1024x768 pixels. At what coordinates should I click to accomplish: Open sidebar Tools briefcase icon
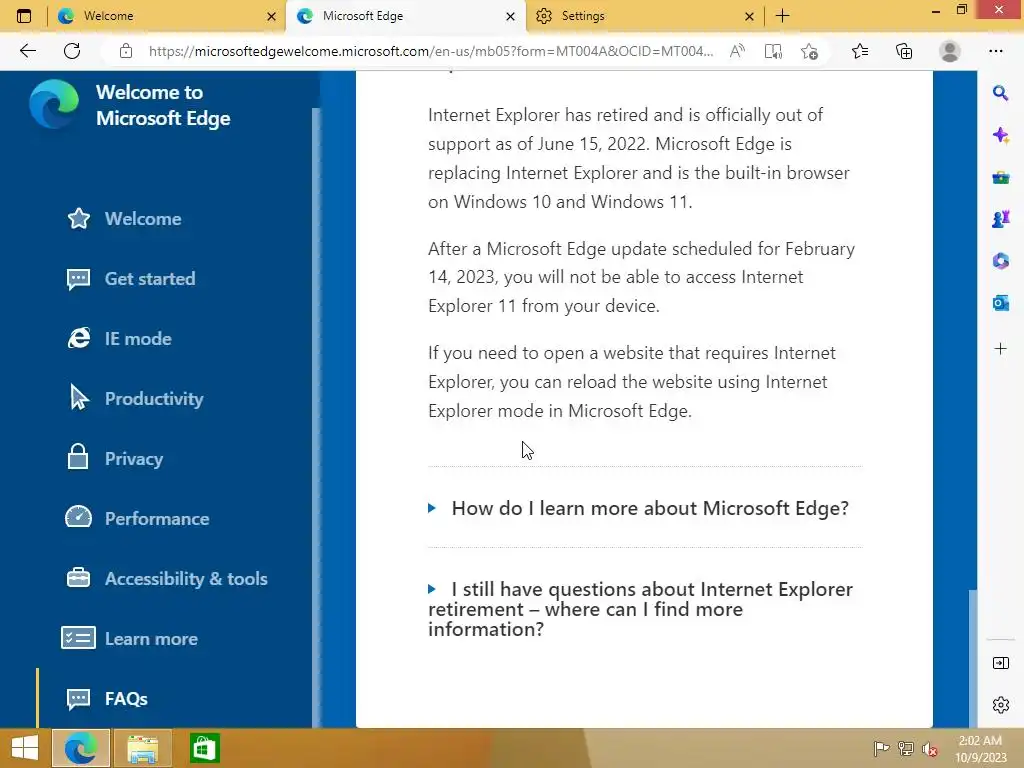1000,178
